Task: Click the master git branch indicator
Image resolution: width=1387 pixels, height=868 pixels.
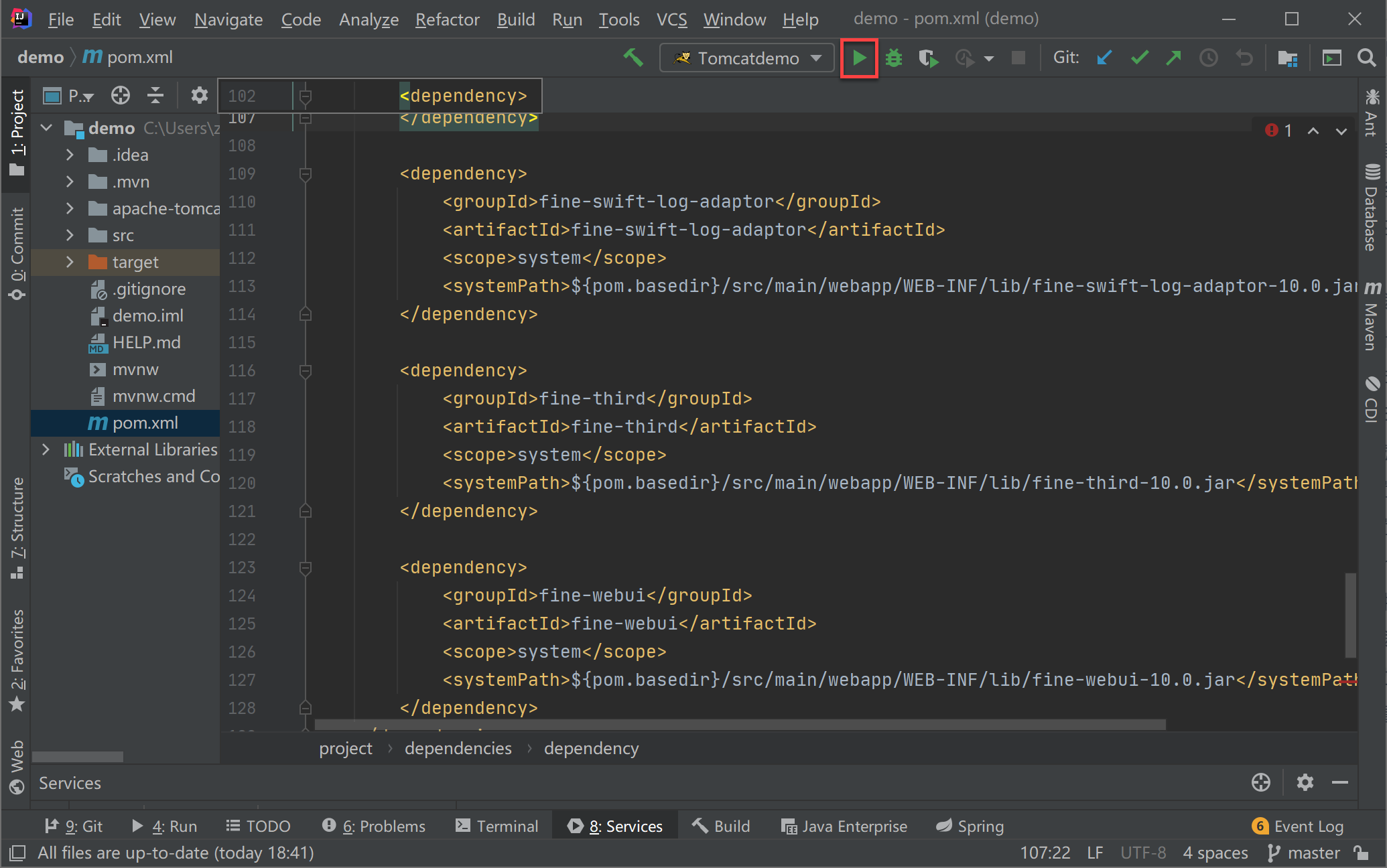Action: 1304,853
